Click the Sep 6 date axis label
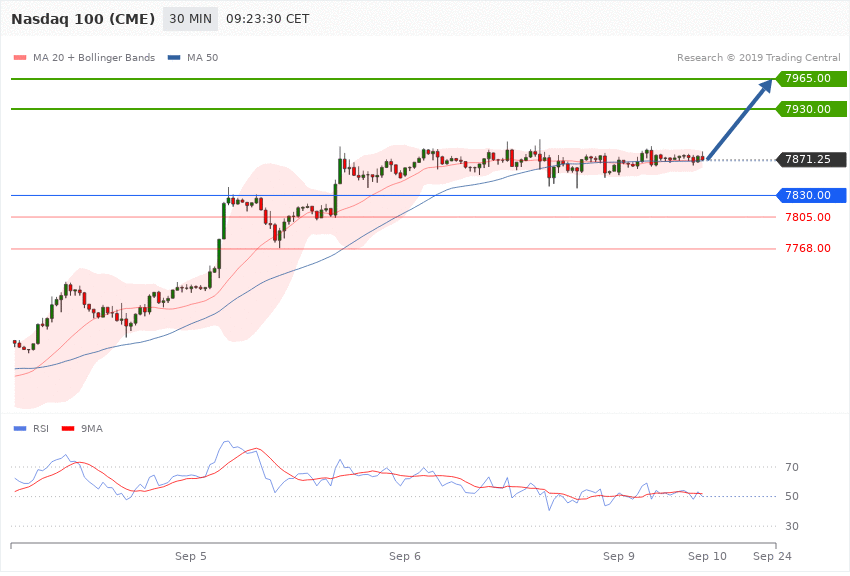Viewport: 850px width, 576px height. click(404, 556)
